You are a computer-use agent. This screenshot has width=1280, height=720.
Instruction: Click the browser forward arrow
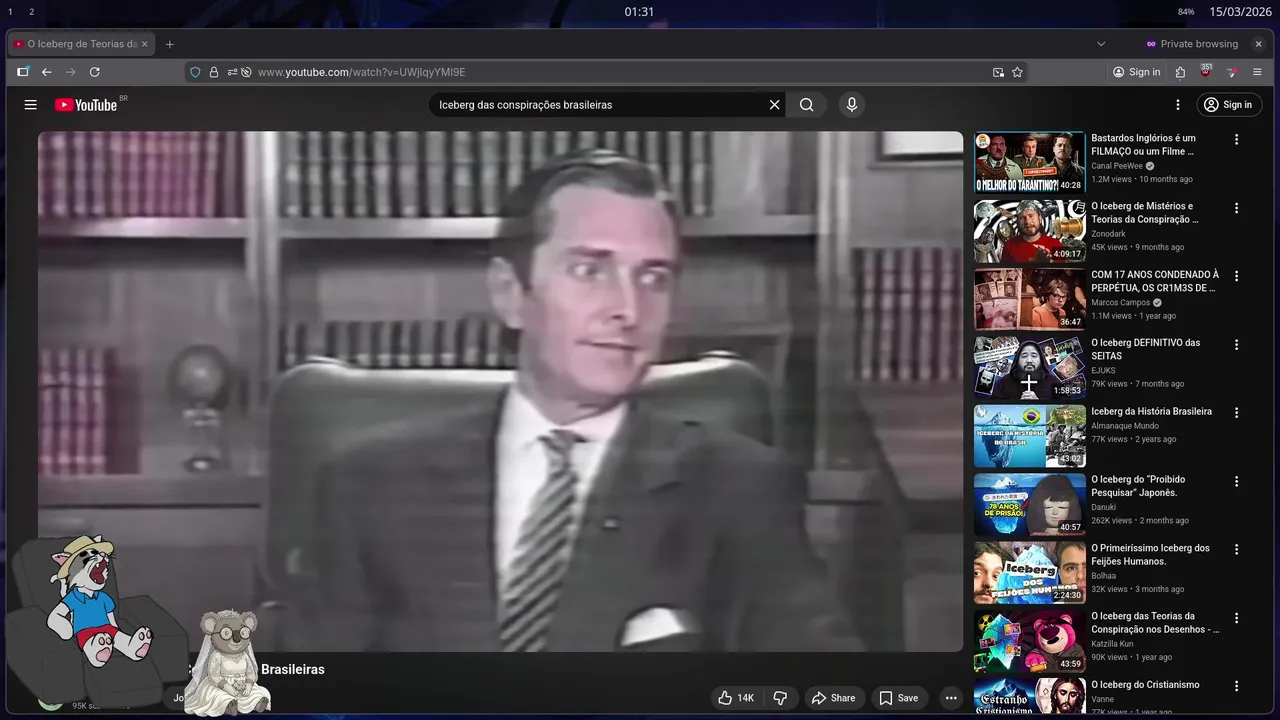[x=70, y=72]
